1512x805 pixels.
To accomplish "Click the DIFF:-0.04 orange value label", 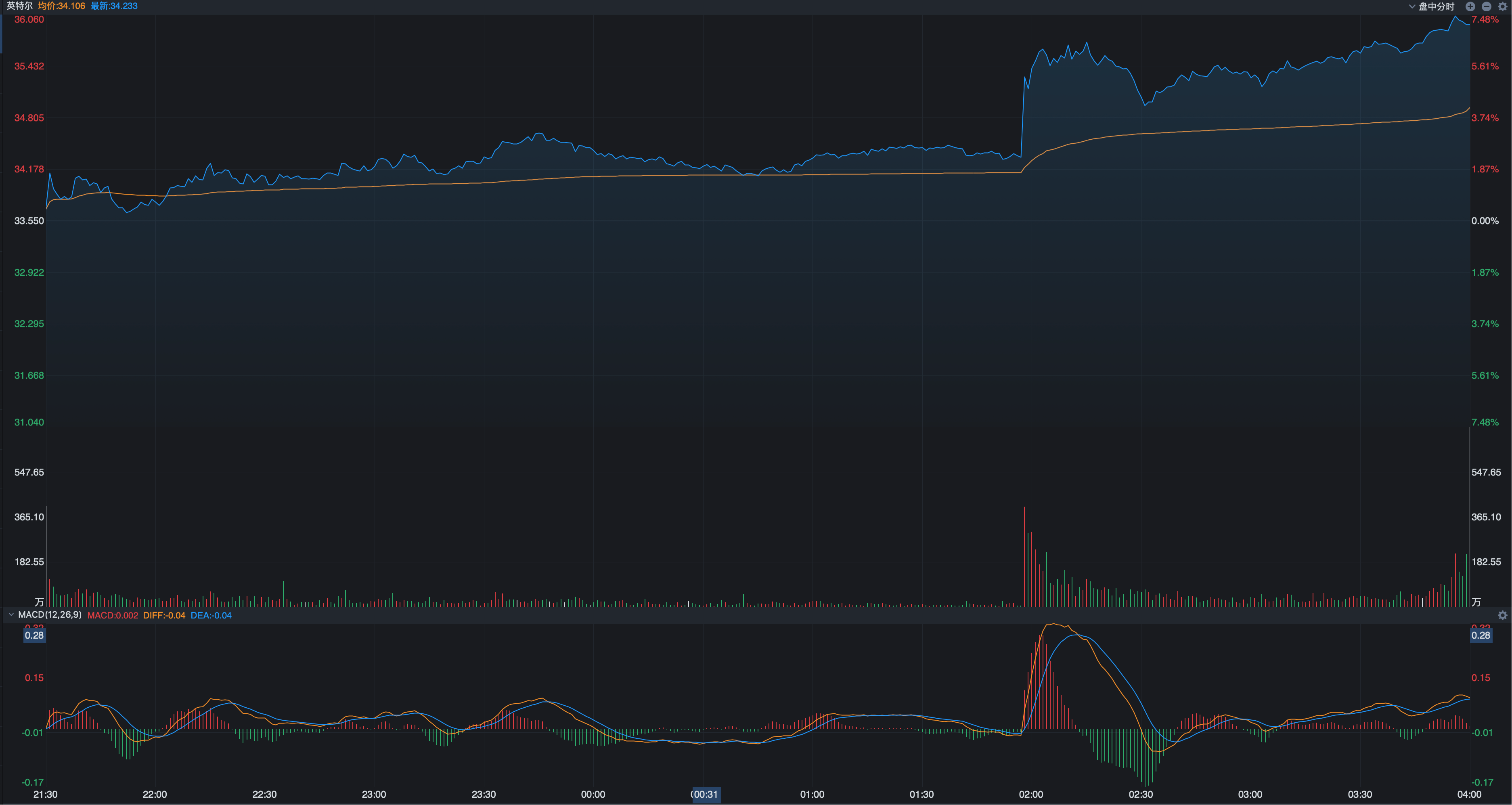I will pos(164,615).
